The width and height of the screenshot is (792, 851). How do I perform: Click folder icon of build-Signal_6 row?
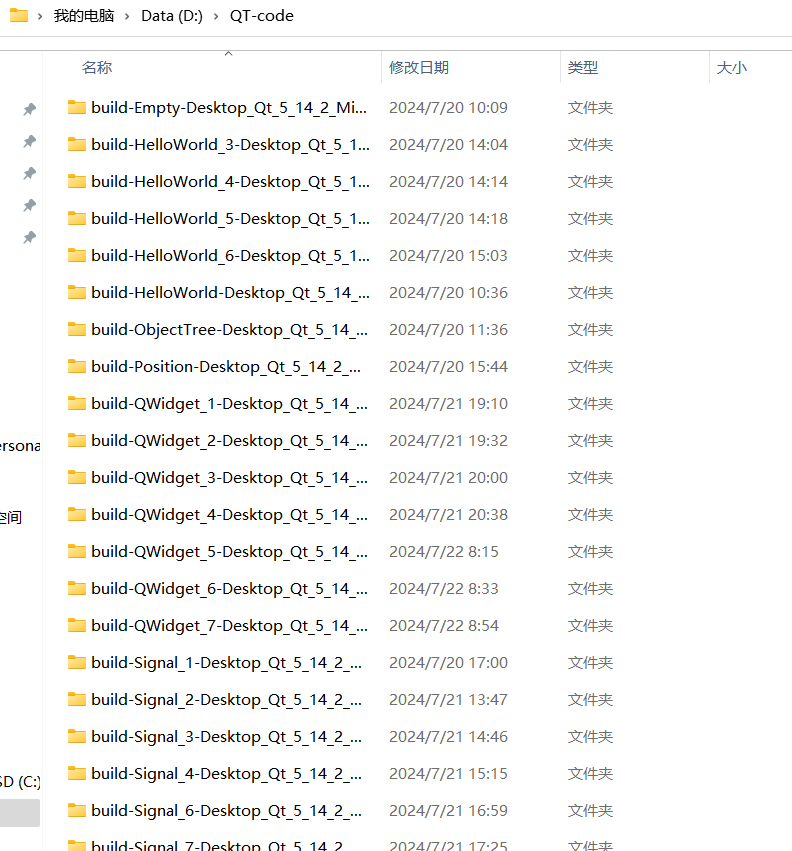77,810
